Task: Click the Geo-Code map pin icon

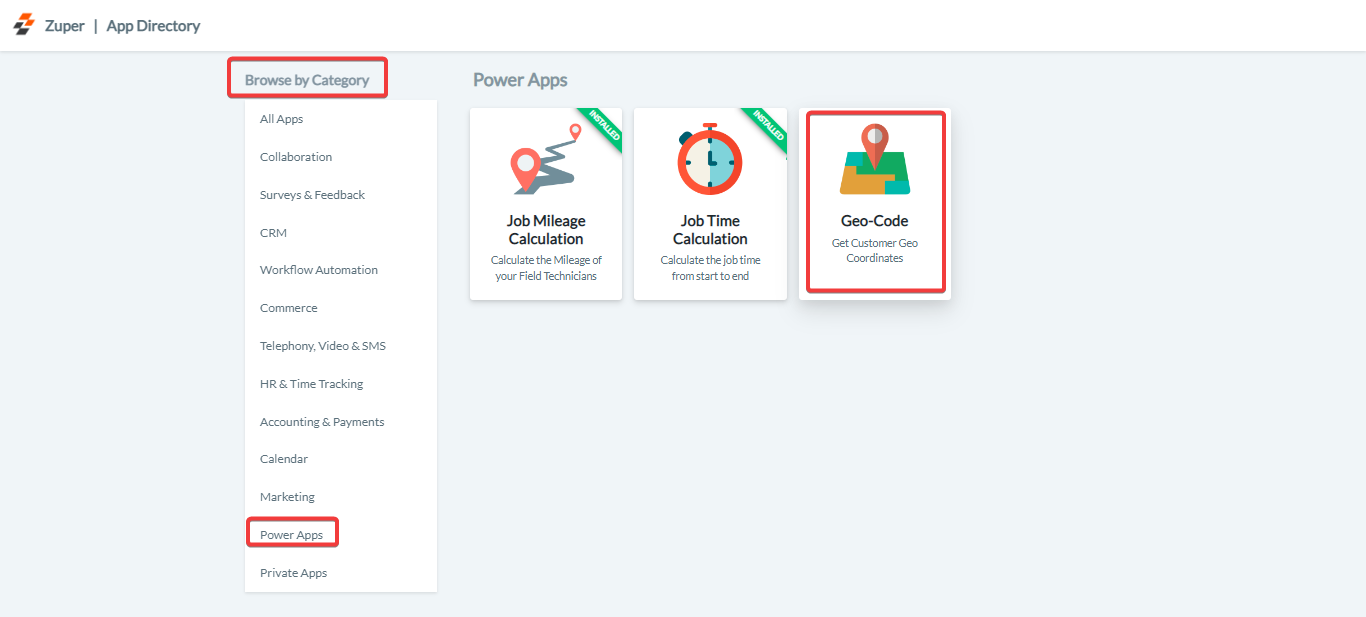Action: coord(875,159)
